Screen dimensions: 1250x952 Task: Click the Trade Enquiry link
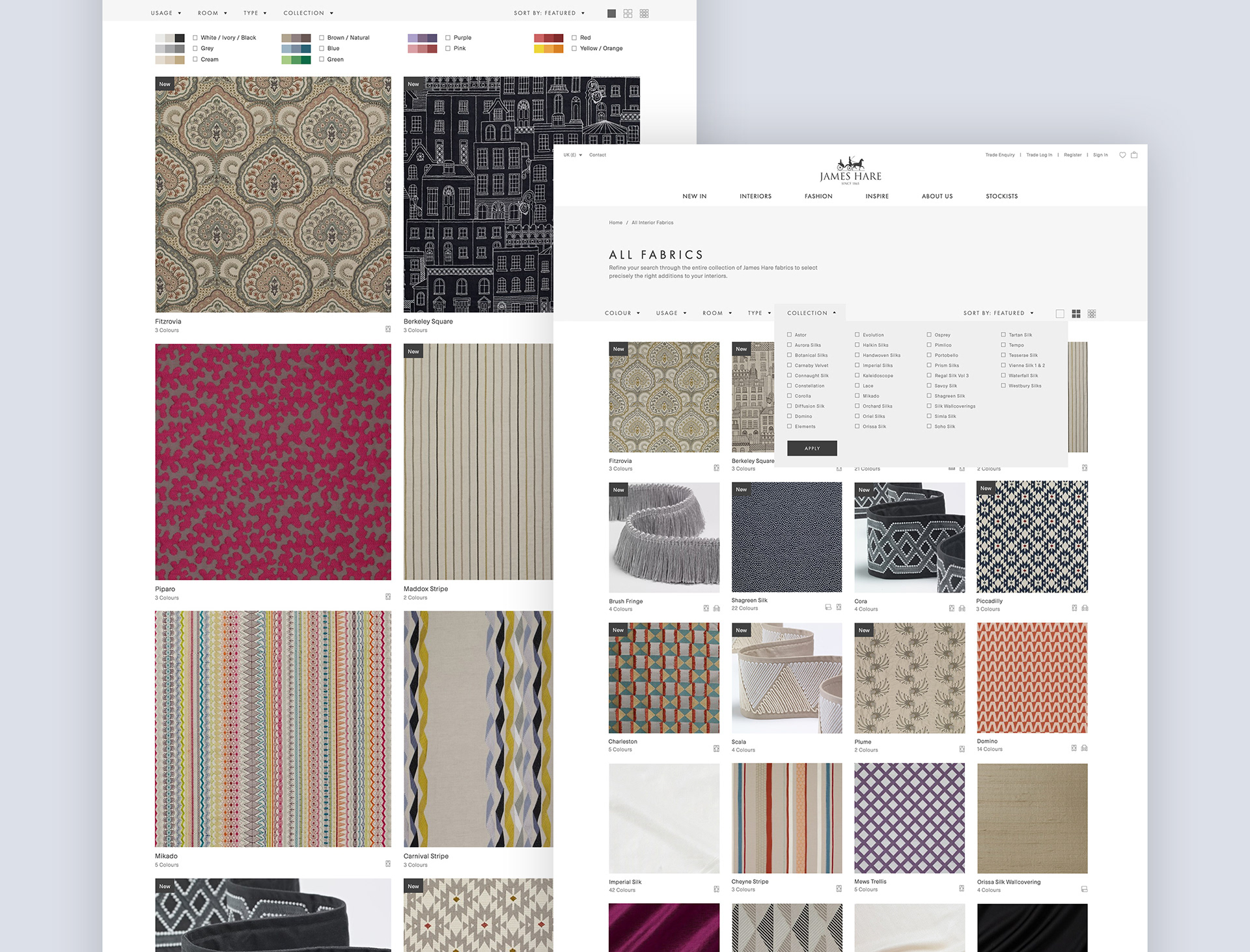coord(999,155)
